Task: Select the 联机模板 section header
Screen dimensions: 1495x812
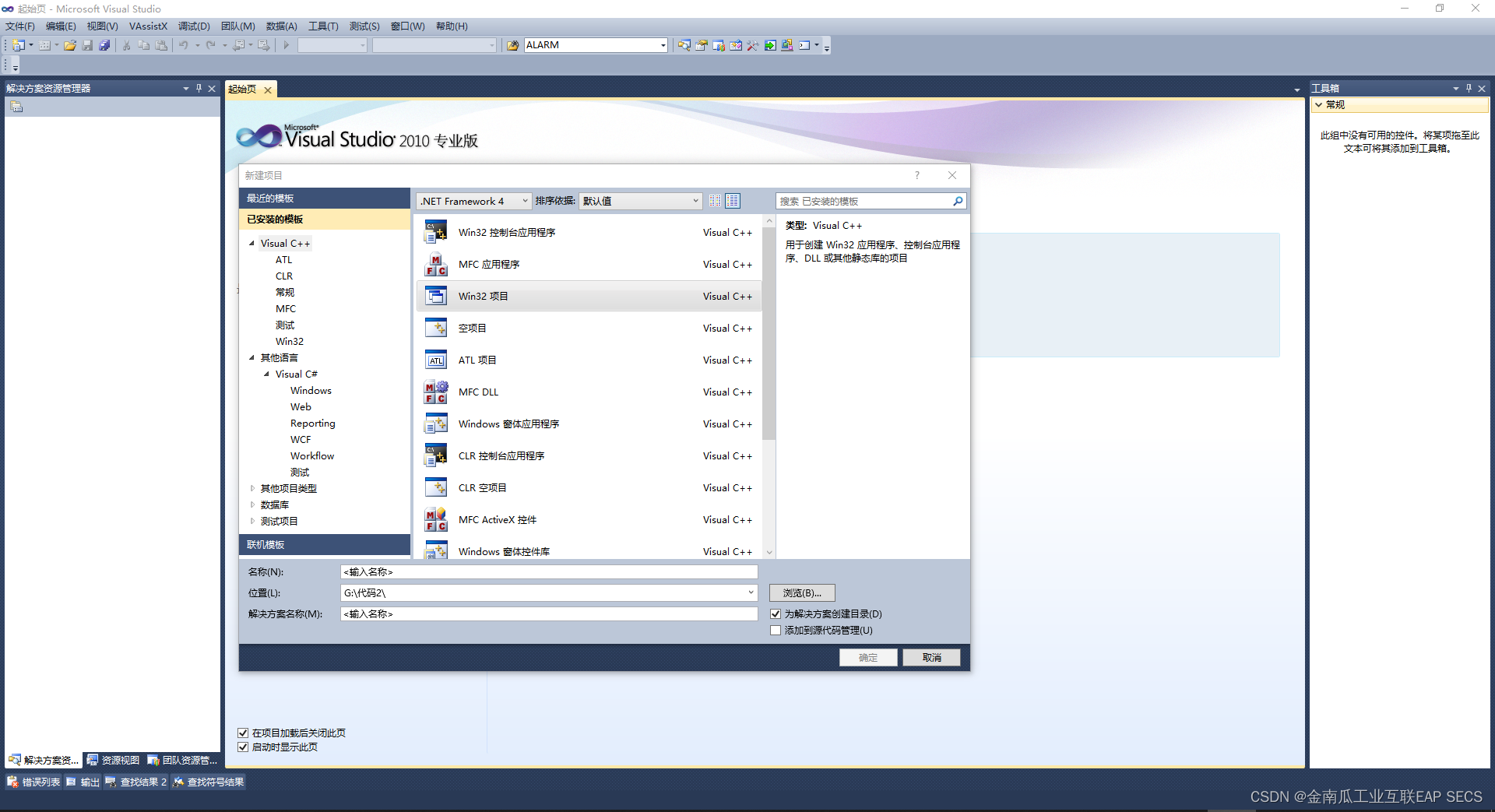Action: click(x=325, y=544)
